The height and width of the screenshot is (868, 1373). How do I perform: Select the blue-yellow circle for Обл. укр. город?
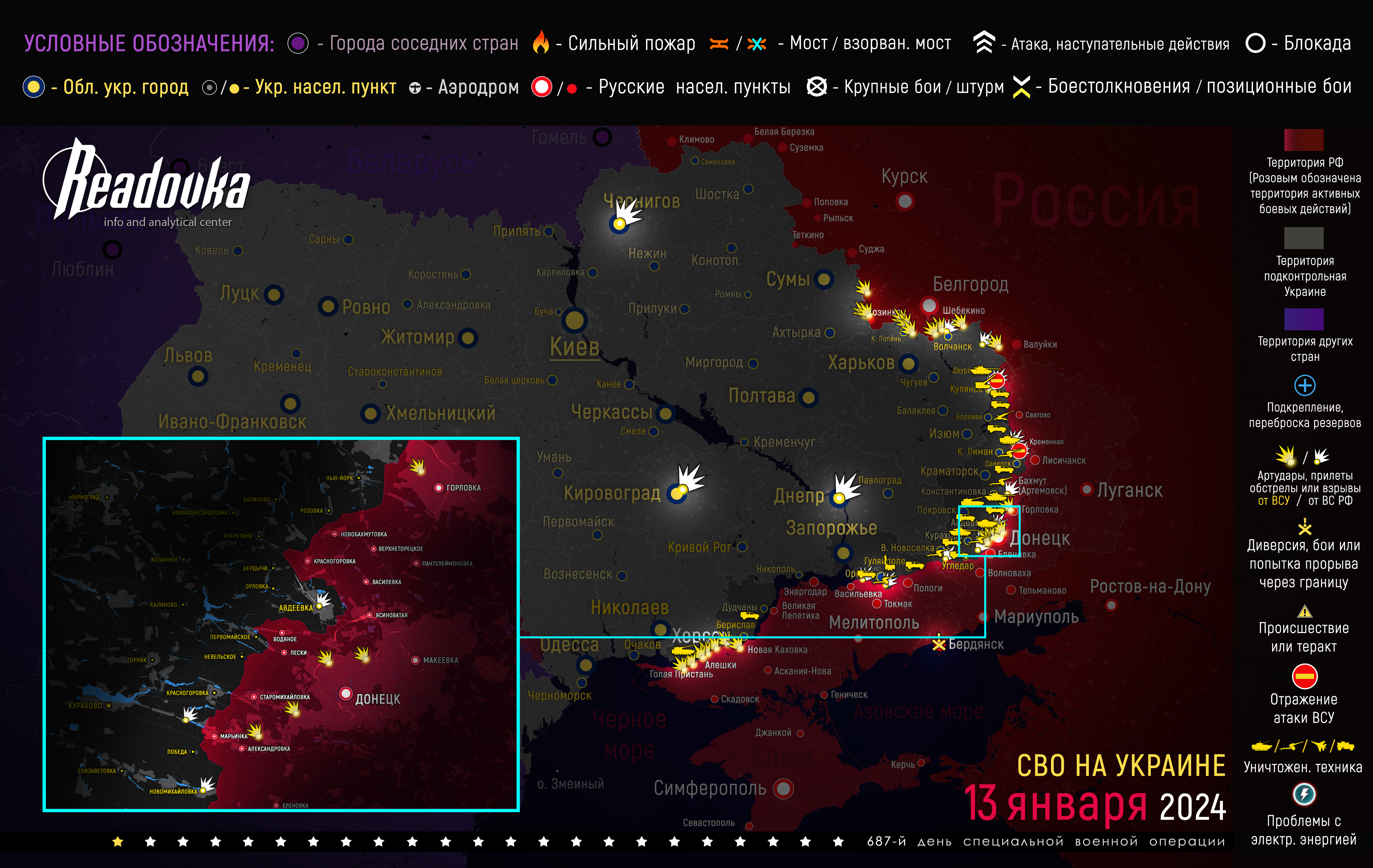click(34, 87)
